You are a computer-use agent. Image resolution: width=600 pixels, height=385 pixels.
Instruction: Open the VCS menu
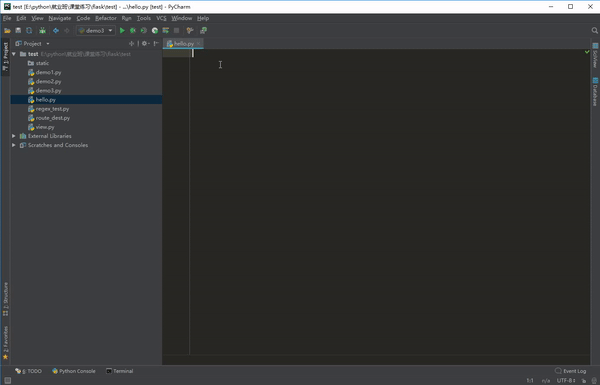161,18
